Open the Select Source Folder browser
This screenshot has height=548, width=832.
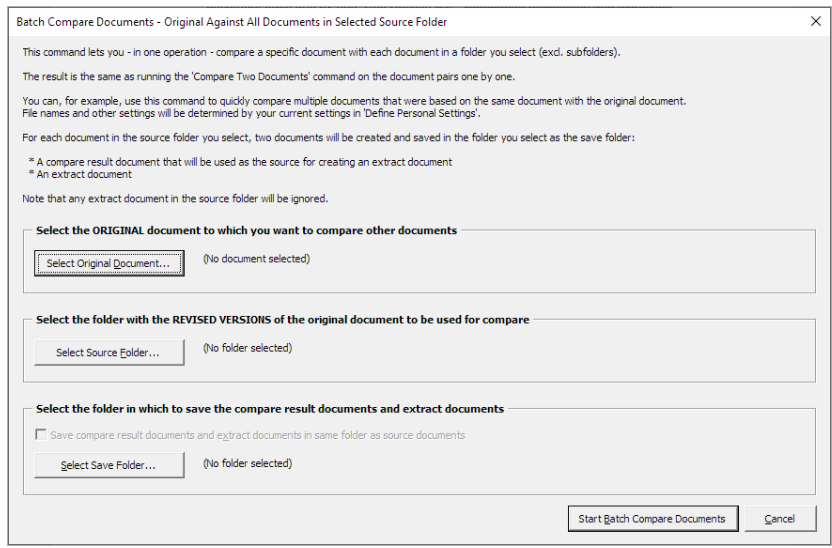pos(109,352)
